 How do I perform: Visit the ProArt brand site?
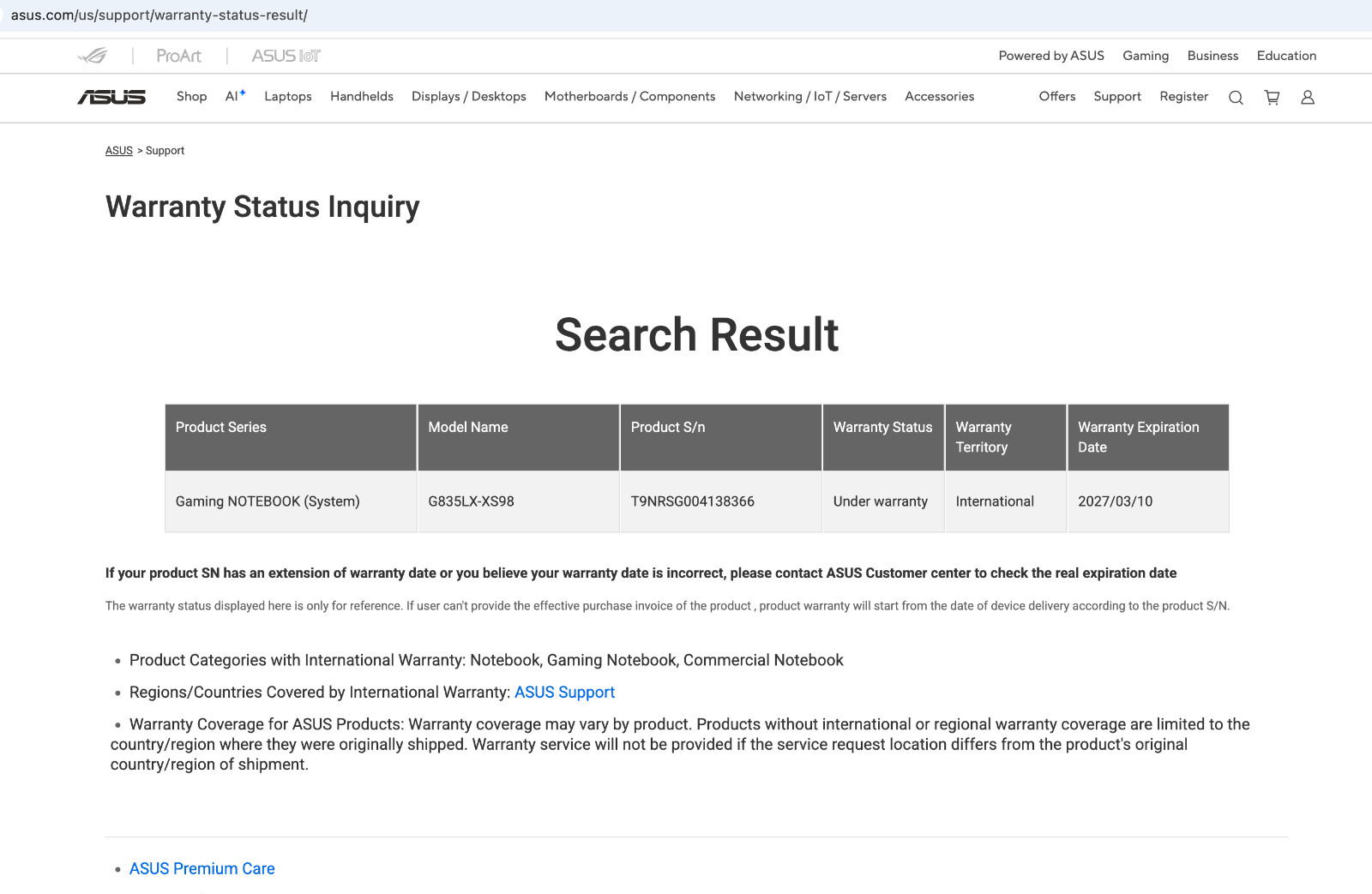pyautogui.click(x=179, y=56)
